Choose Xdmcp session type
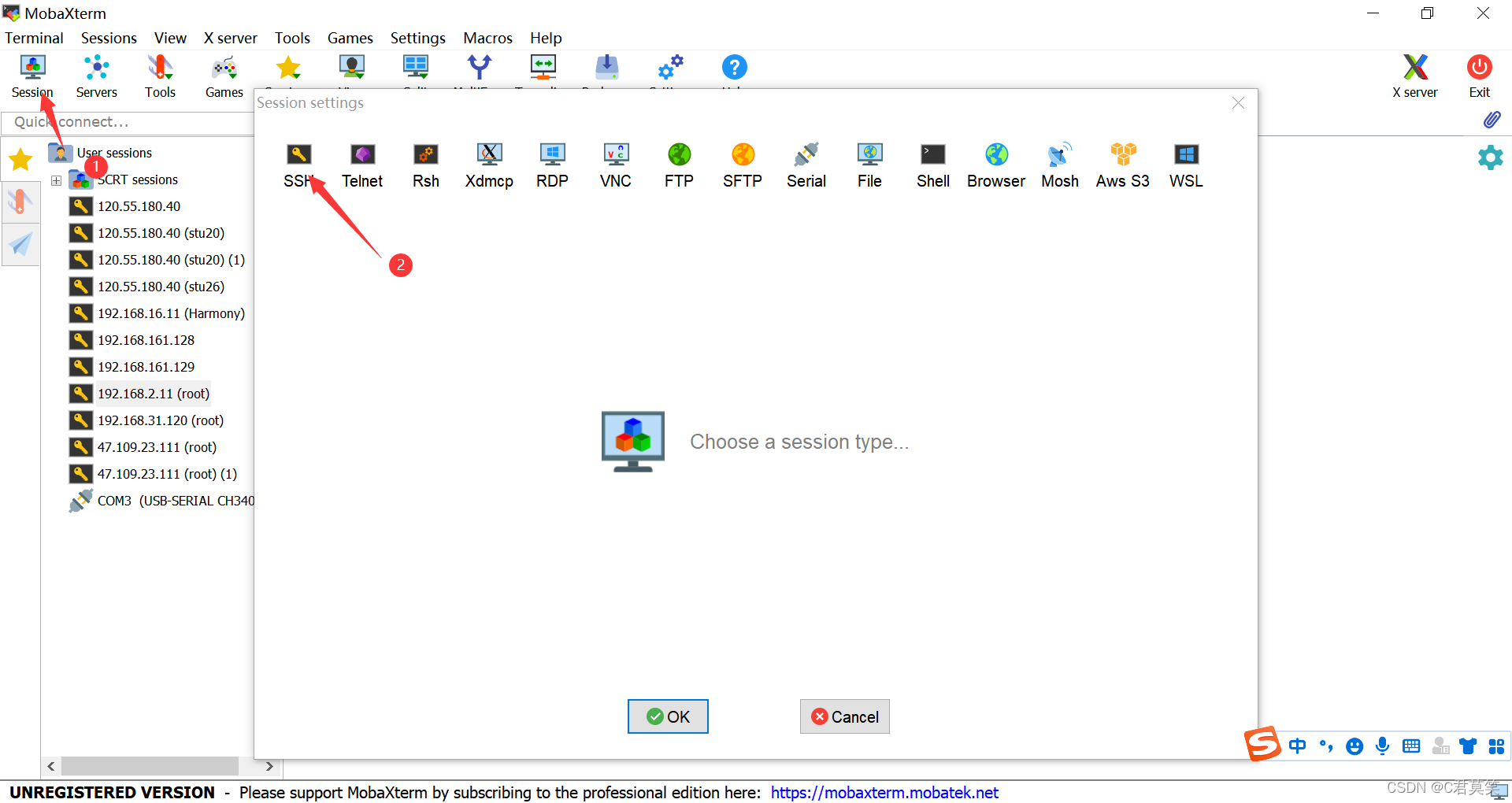This screenshot has width=1512, height=803. tap(489, 165)
